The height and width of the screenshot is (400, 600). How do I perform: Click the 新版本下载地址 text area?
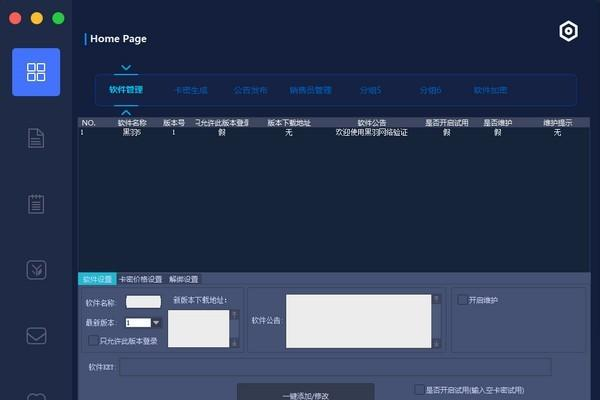(199, 328)
